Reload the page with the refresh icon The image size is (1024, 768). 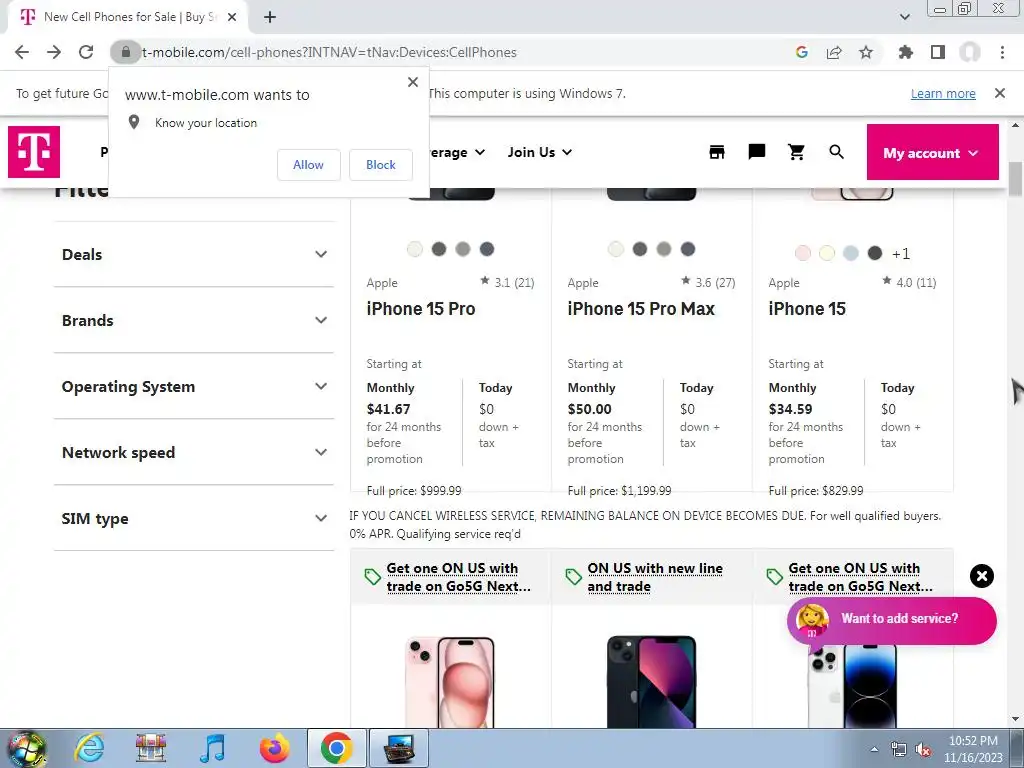(x=86, y=52)
